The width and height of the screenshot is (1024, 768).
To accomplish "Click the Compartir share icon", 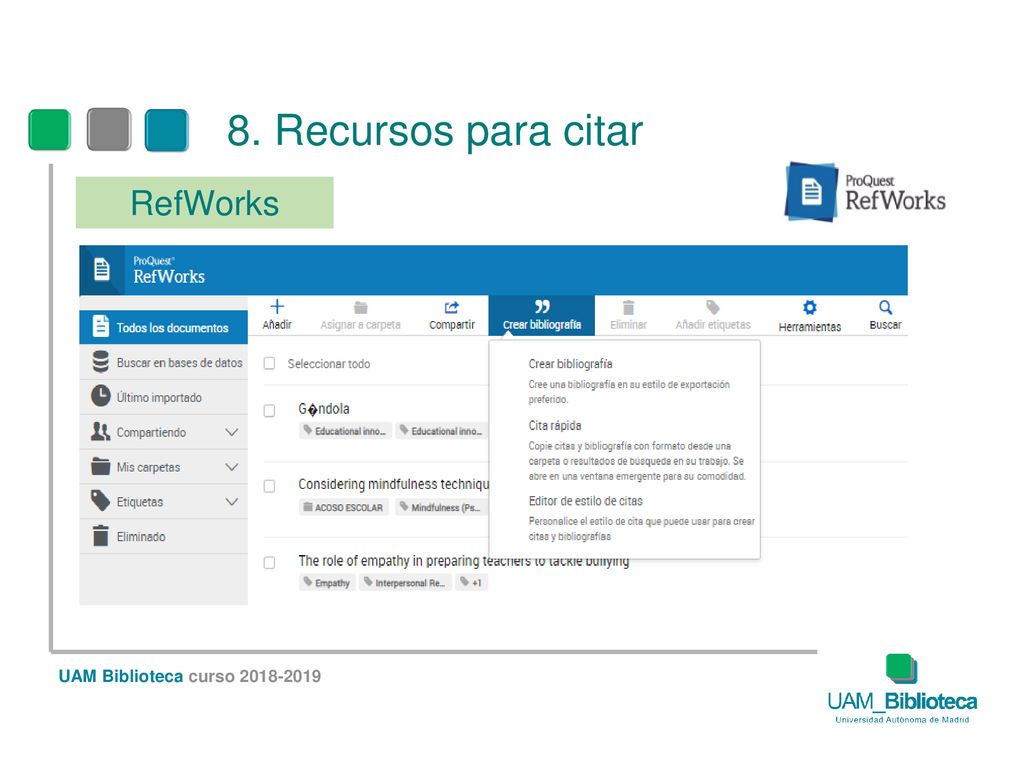I will (451, 307).
